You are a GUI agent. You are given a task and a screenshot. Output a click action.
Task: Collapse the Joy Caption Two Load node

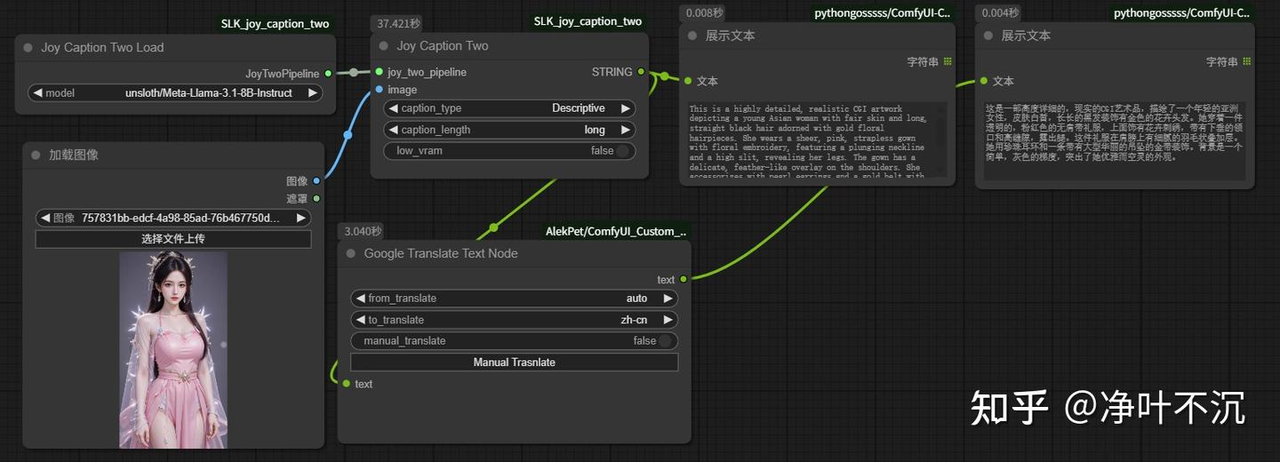click(28, 47)
